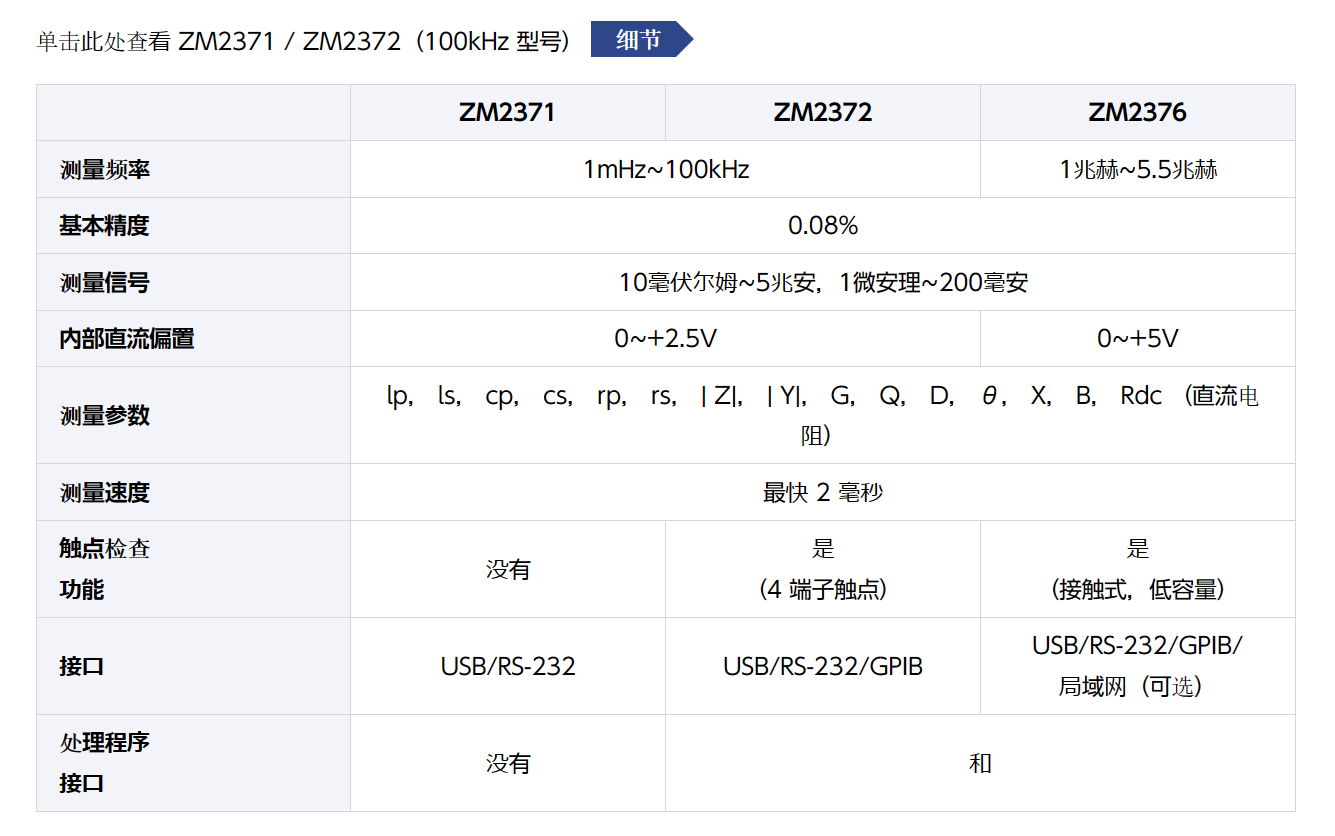Select the 4 端子触点 cell under ZM2372
The width and height of the screenshot is (1335, 836).
click(x=822, y=589)
